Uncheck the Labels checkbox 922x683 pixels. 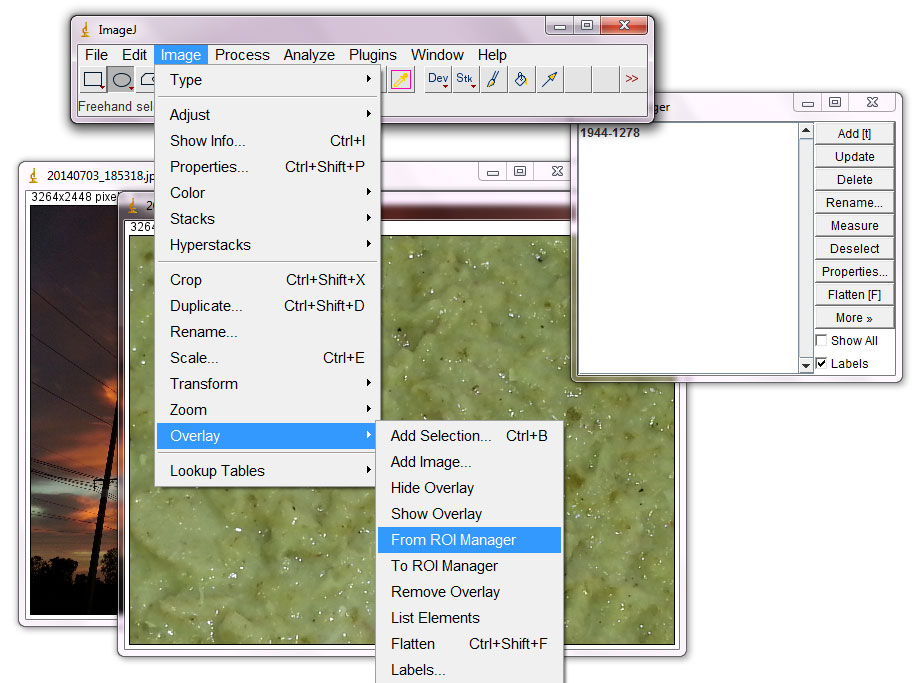(x=822, y=363)
